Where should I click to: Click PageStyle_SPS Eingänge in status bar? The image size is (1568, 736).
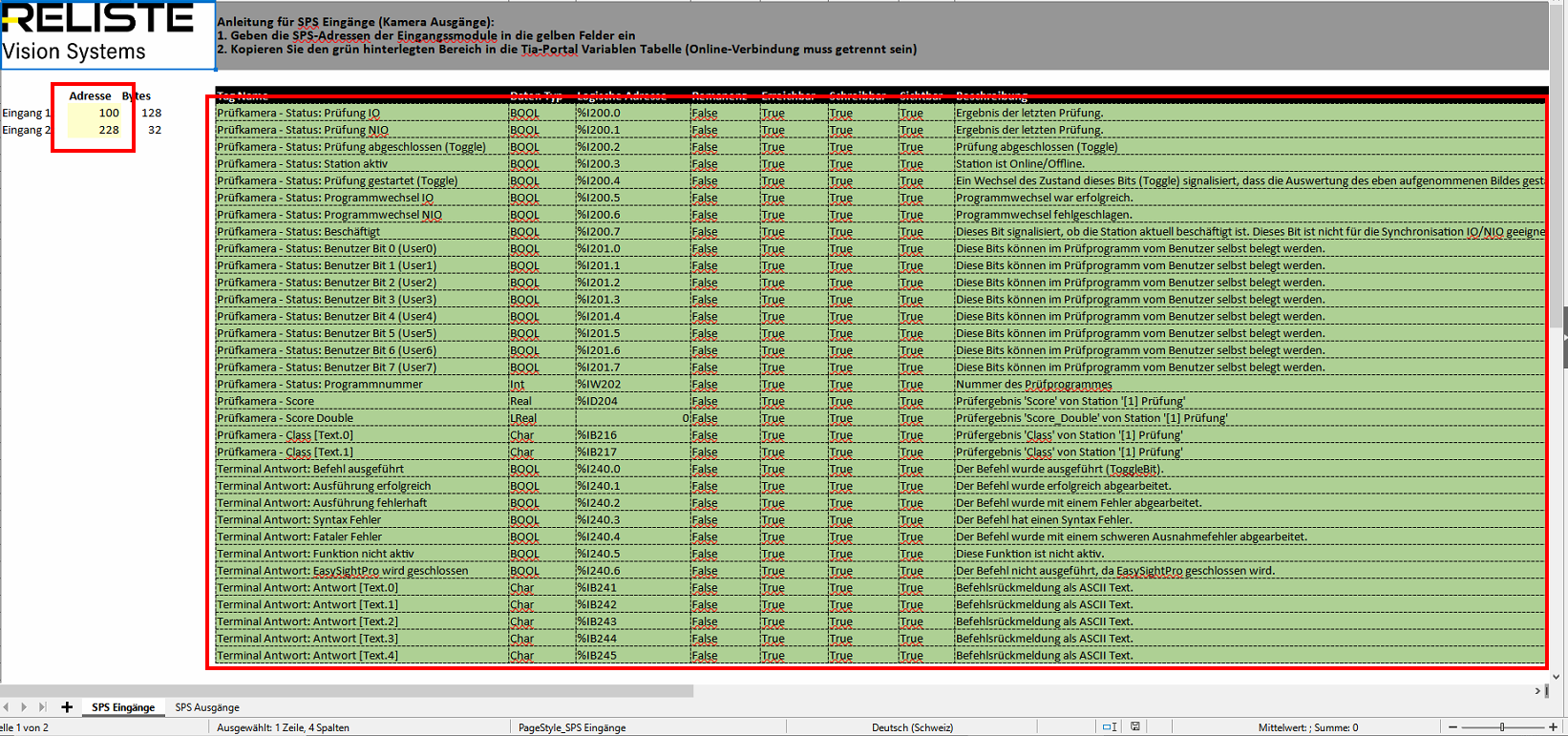[572, 727]
